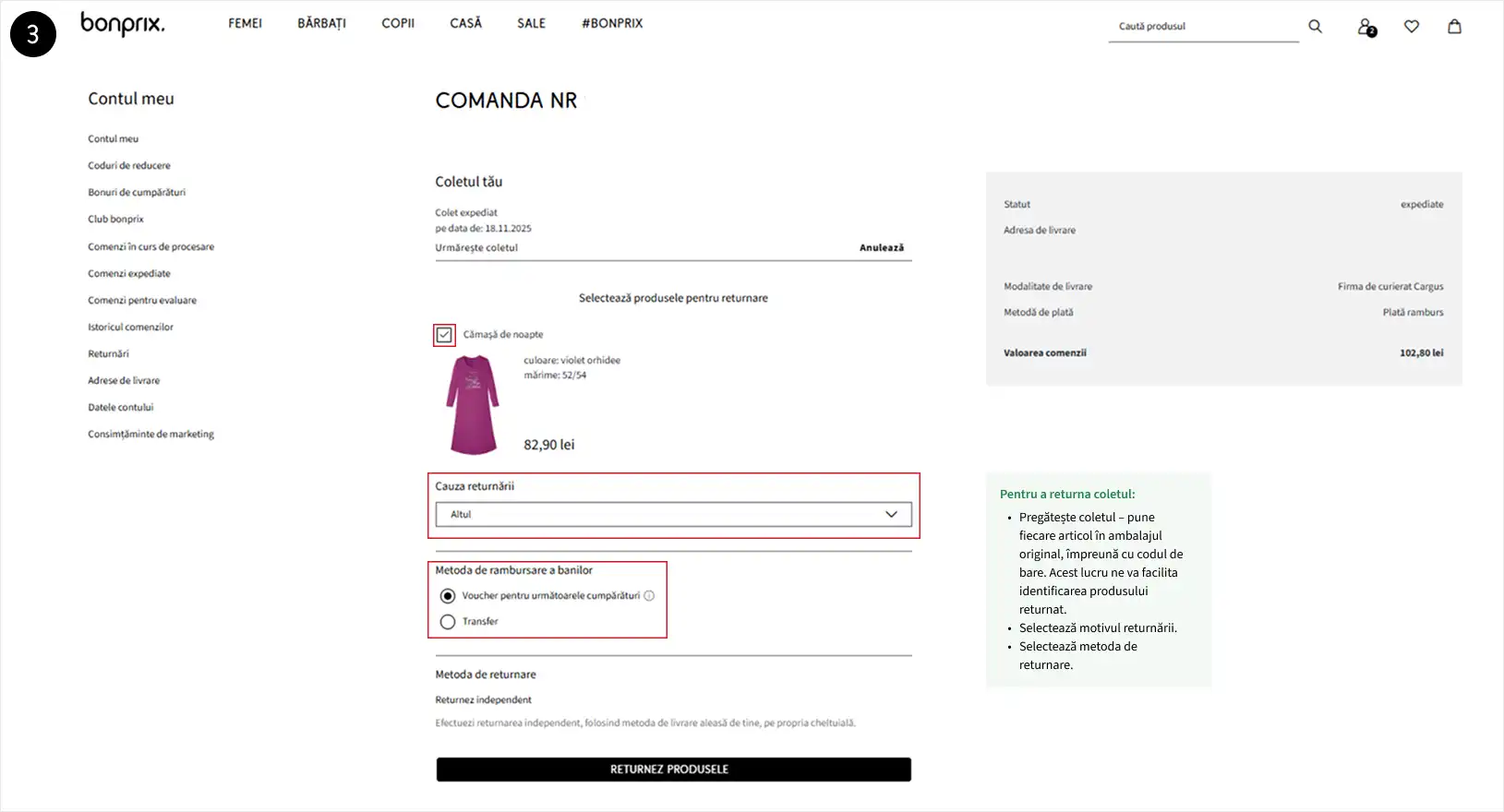Open the BĂRBAȚI menu
The width and height of the screenshot is (1504, 812).
coord(321,24)
